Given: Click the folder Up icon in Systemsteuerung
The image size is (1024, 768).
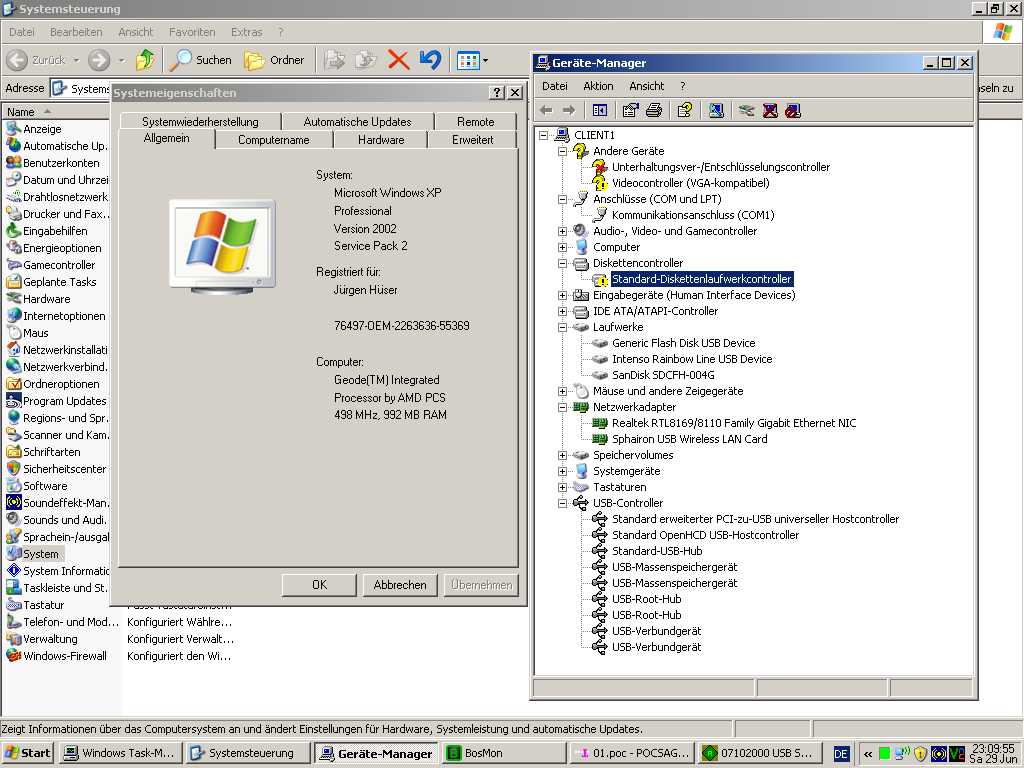Looking at the screenshot, I should click(x=145, y=60).
